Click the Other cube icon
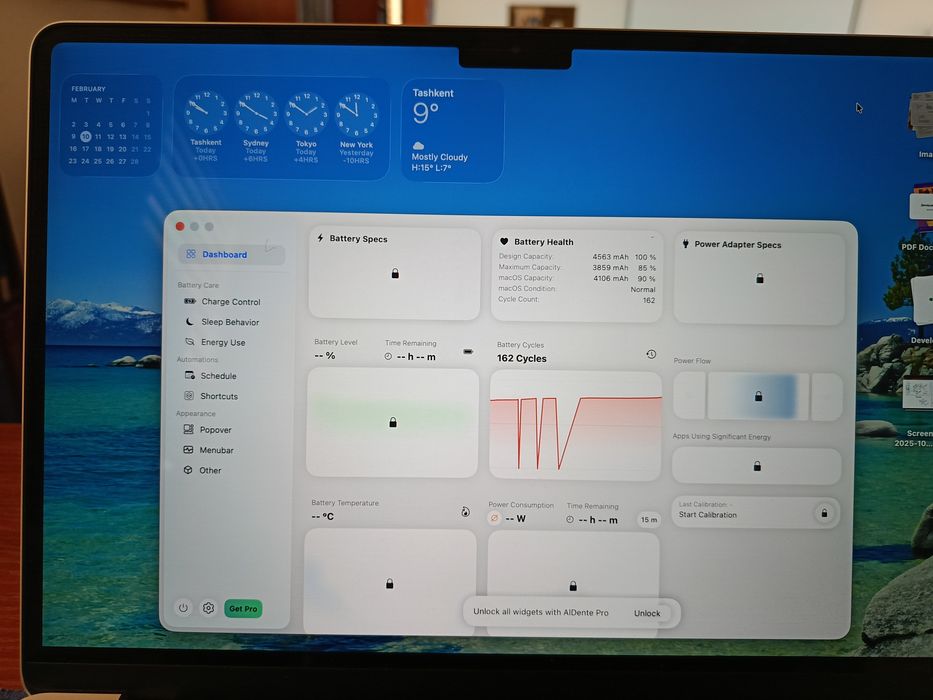The width and height of the screenshot is (933, 700). (x=188, y=470)
